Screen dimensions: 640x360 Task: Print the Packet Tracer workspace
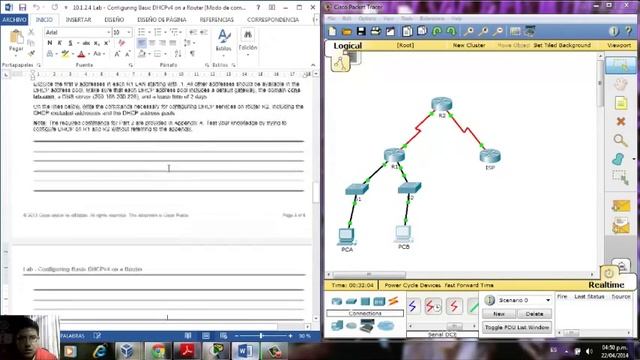click(376, 31)
